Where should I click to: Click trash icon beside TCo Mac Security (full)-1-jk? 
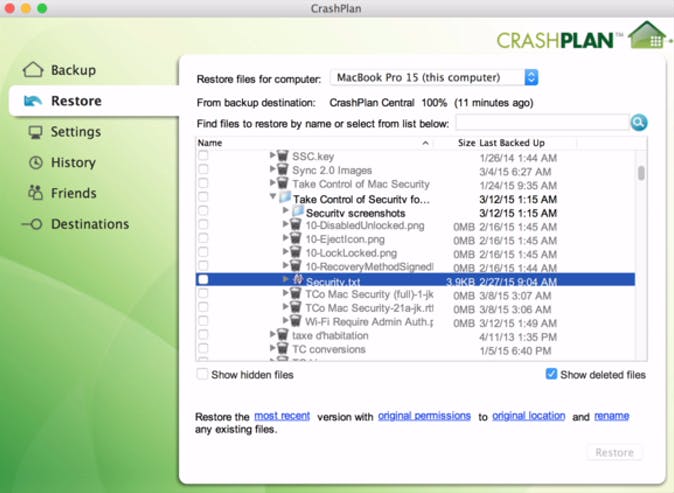[295, 294]
